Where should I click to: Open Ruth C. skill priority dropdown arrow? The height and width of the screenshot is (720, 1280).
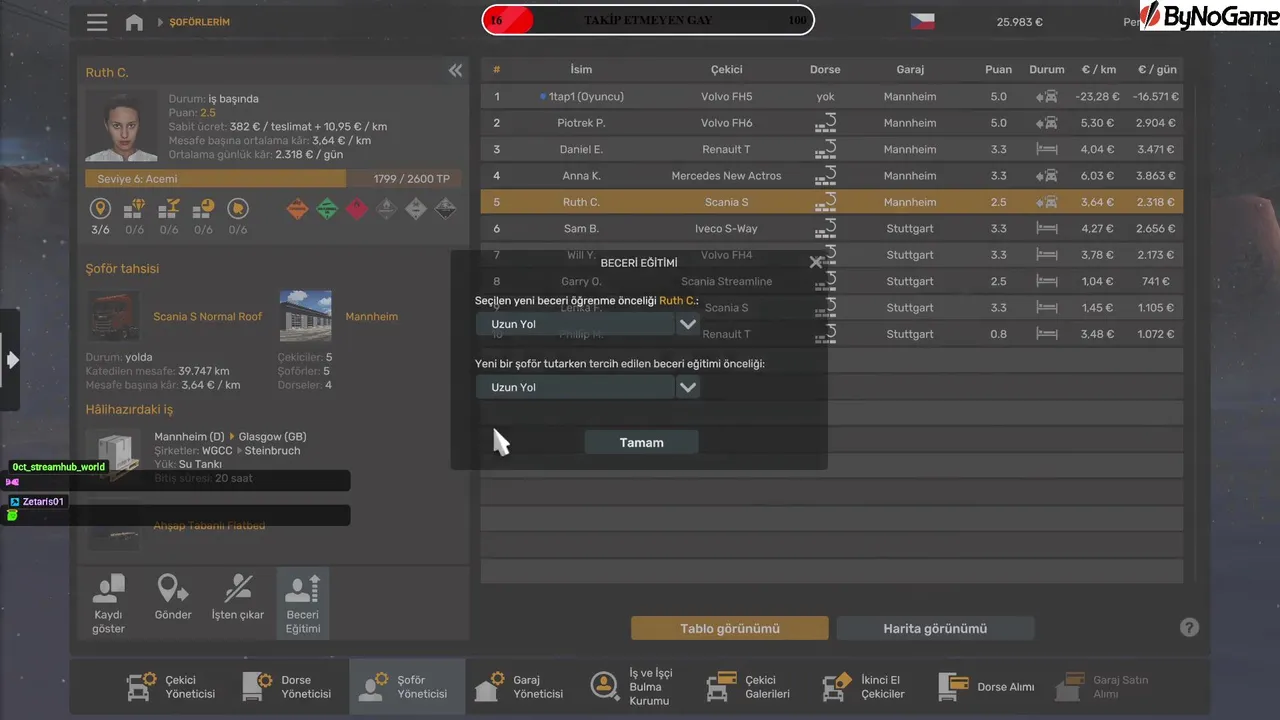point(687,324)
